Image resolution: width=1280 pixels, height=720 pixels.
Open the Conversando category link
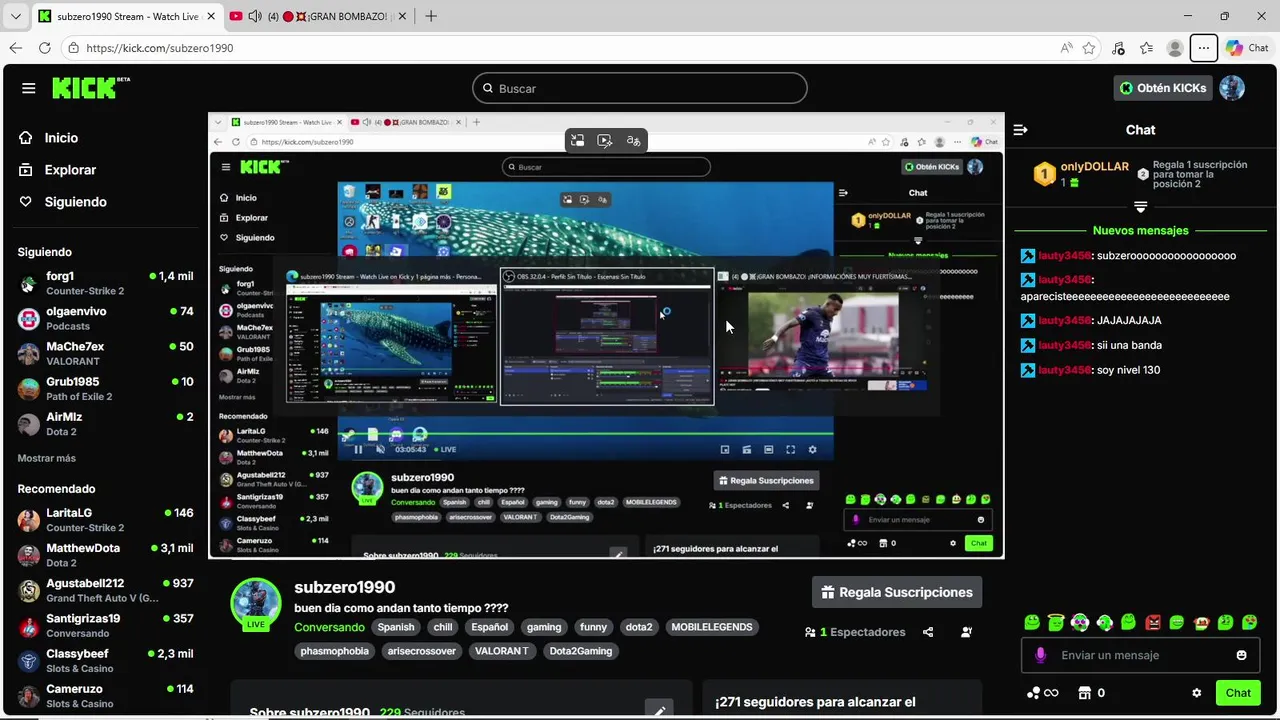(x=329, y=627)
